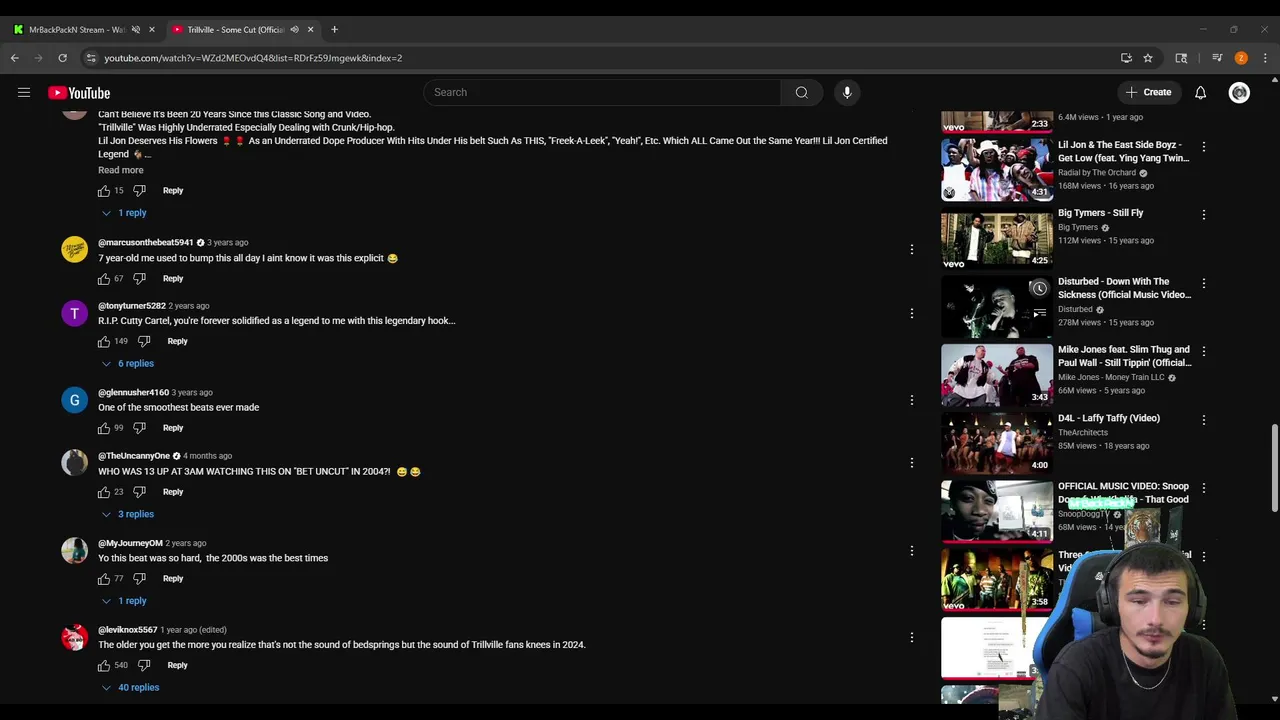Open a new browser tab
Image resolution: width=1280 pixels, height=720 pixels.
(x=334, y=30)
